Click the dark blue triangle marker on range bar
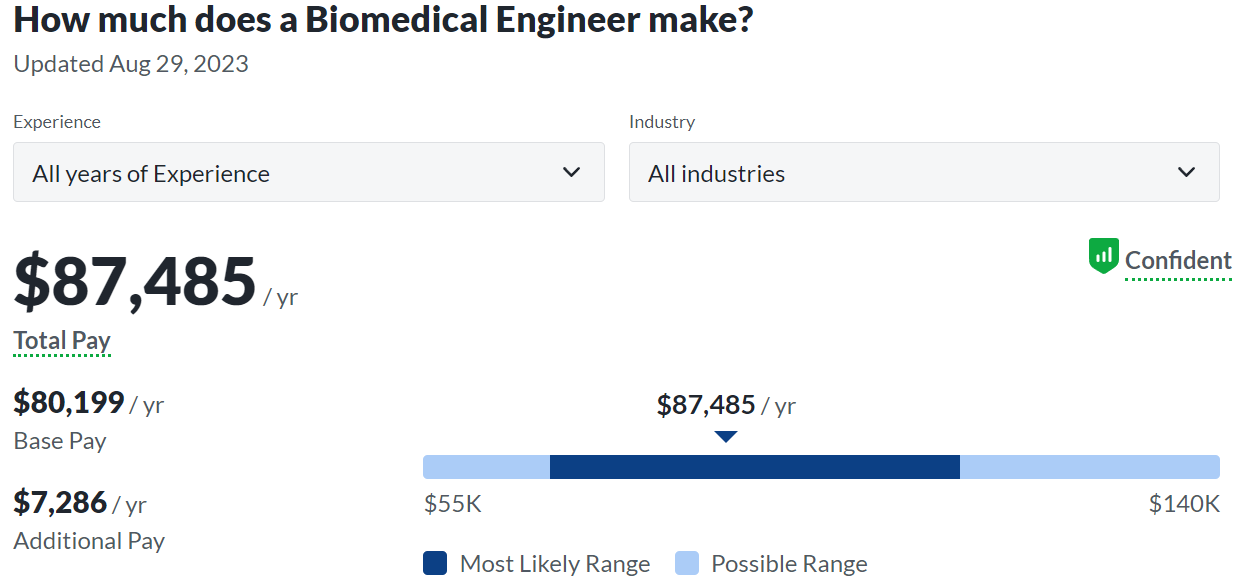The image size is (1254, 584). point(726,436)
